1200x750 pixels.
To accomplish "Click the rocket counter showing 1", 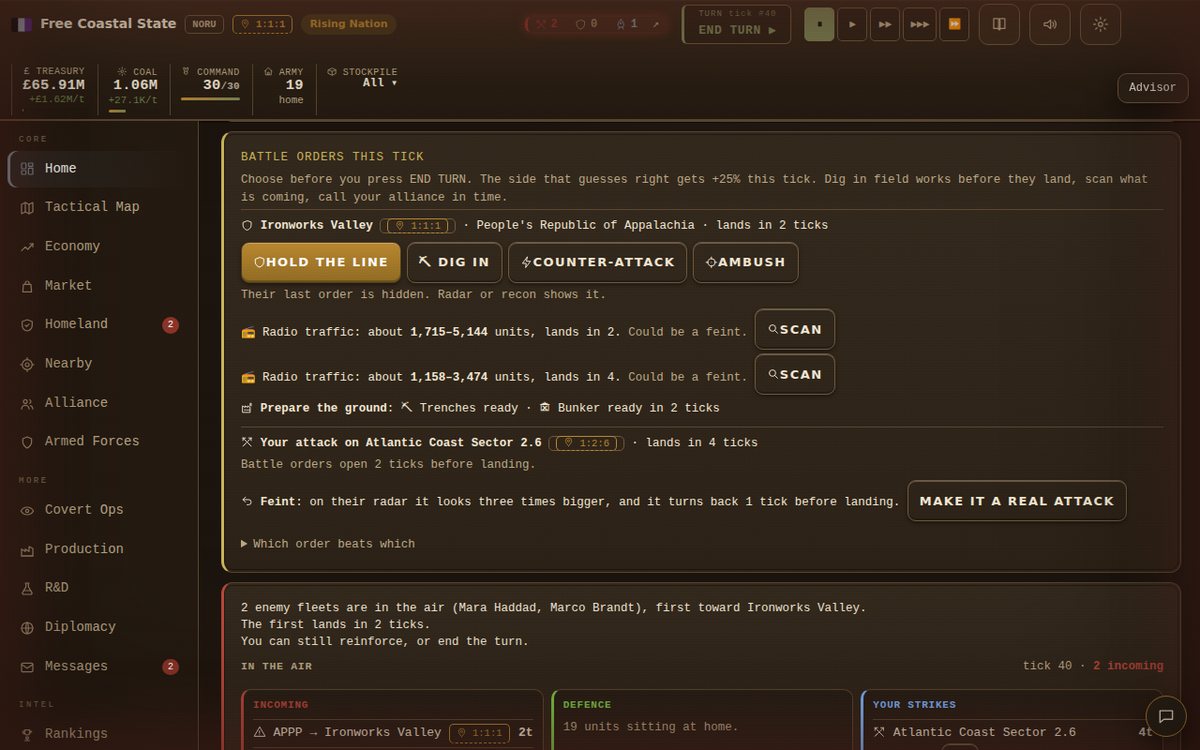I will [627, 24].
